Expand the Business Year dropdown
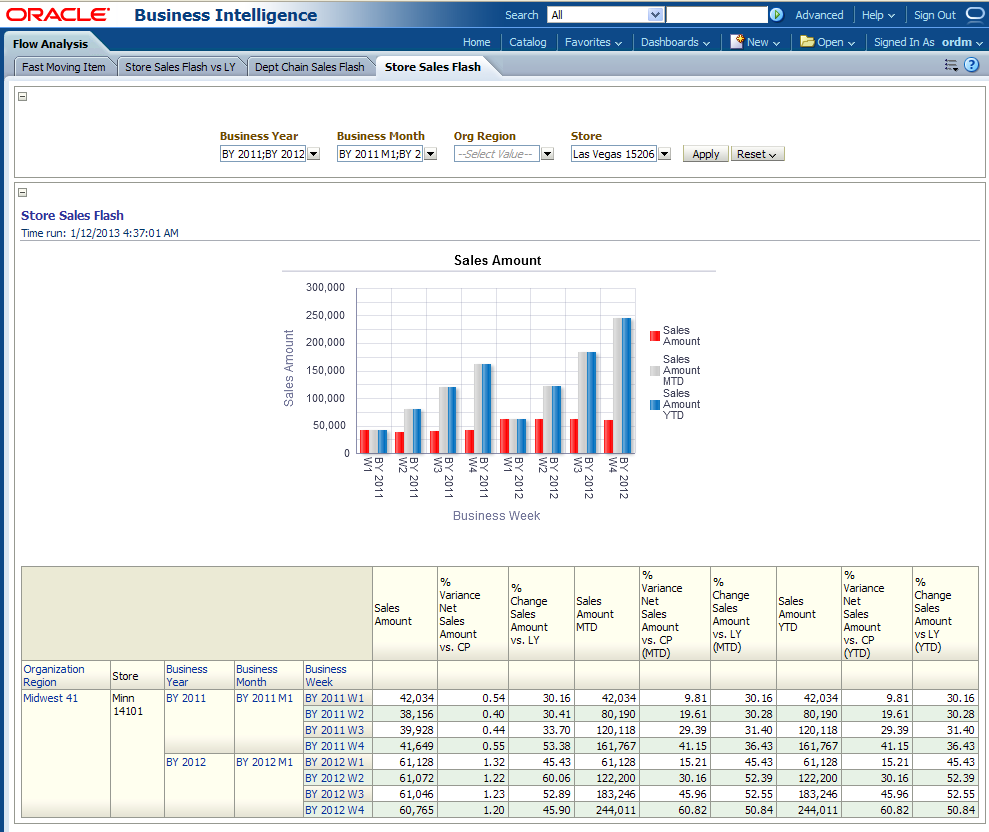The height and width of the screenshot is (832, 989). click(x=313, y=154)
